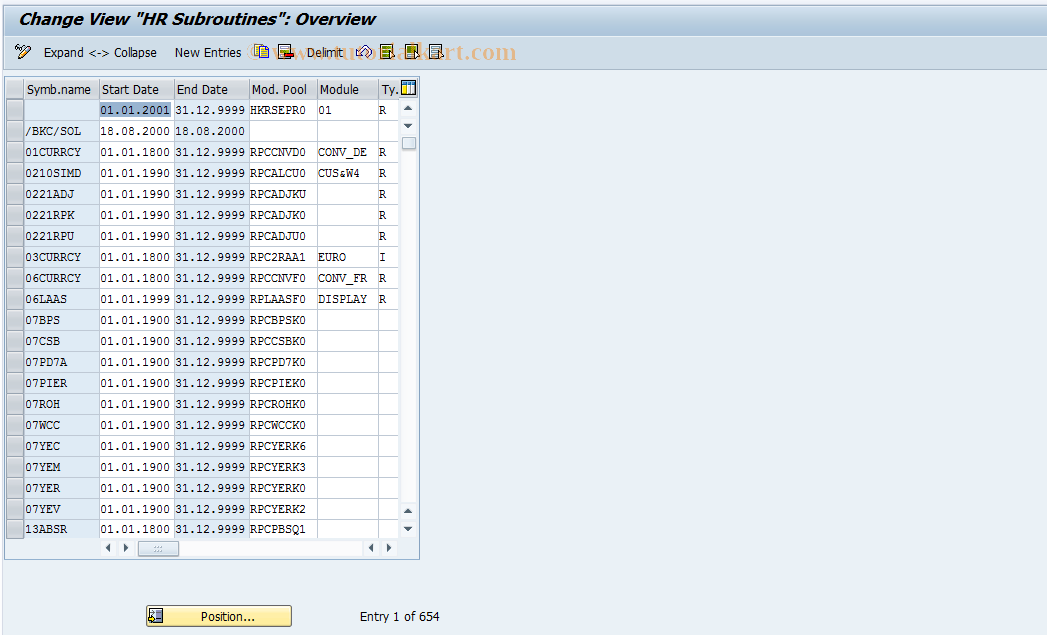Click the Select Block icon

coord(412,51)
